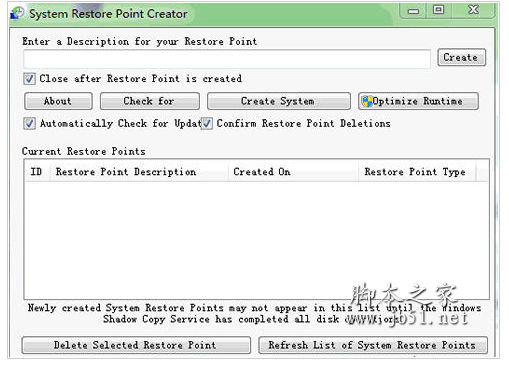Sort by Restore Point Description column

139,172
